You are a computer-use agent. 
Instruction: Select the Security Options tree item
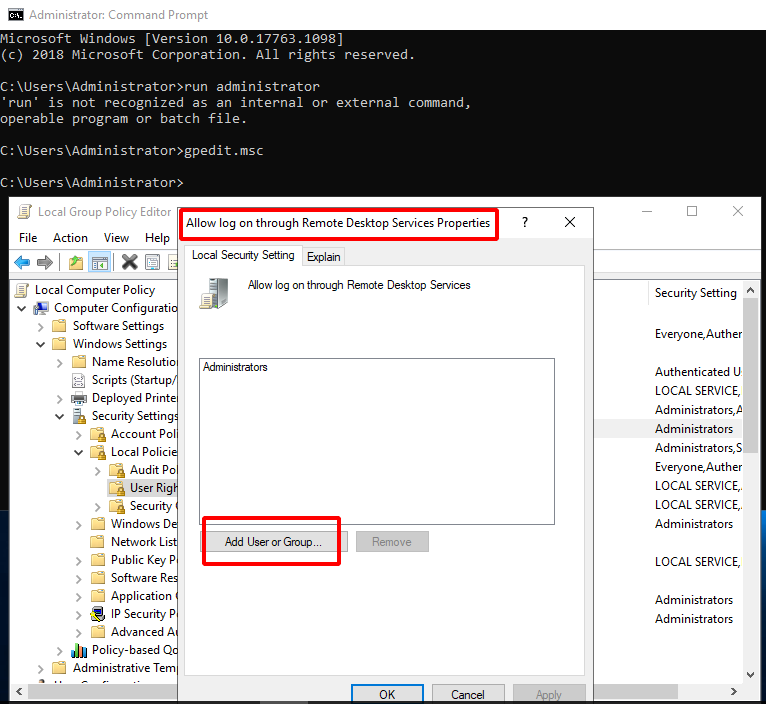[x=153, y=506]
